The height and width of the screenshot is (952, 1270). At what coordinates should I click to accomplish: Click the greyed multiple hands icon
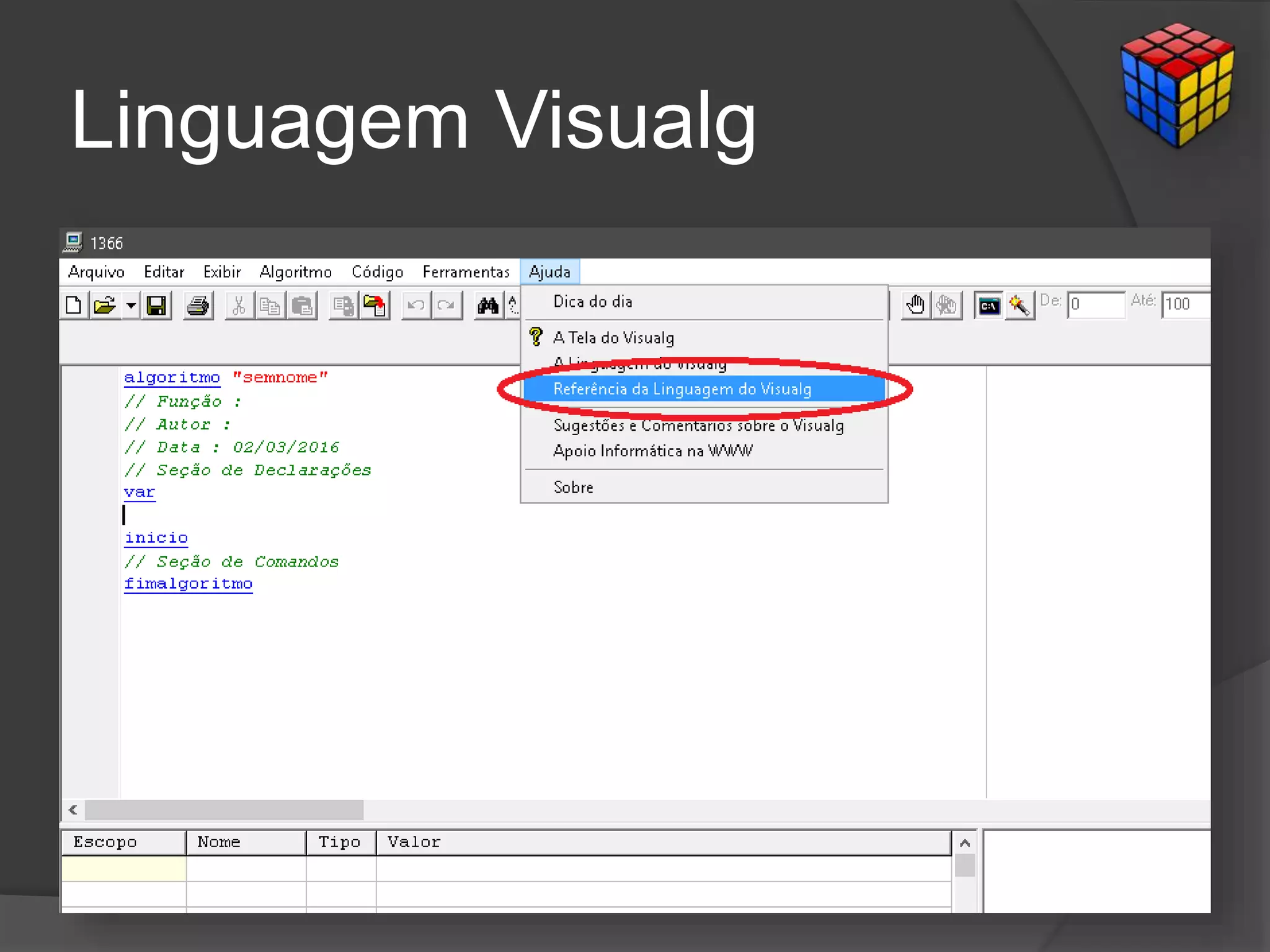tap(946, 306)
